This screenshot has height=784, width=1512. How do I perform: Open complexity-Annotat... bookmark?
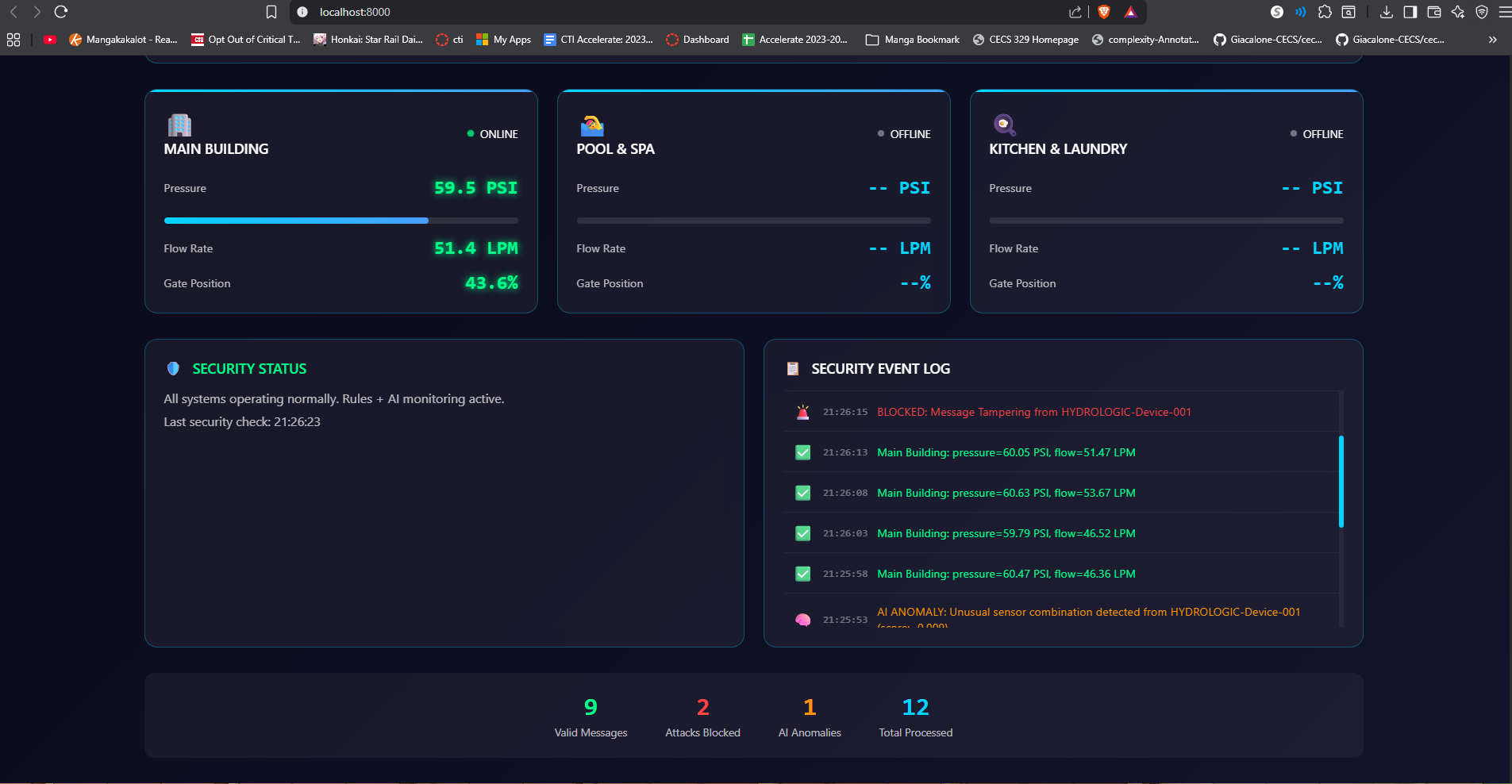click(1145, 40)
